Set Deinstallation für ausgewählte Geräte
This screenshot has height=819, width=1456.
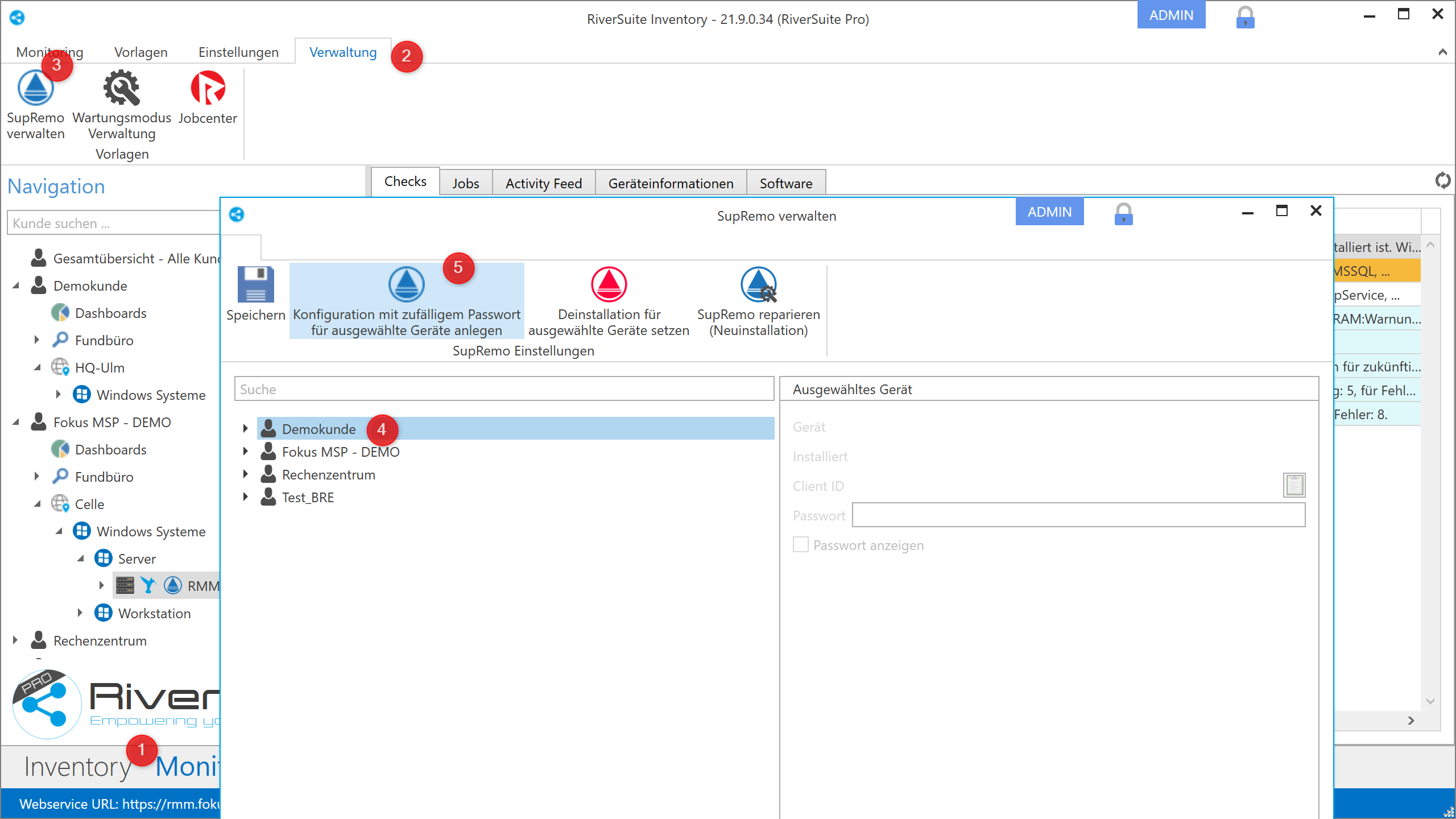[x=609, y=301]
